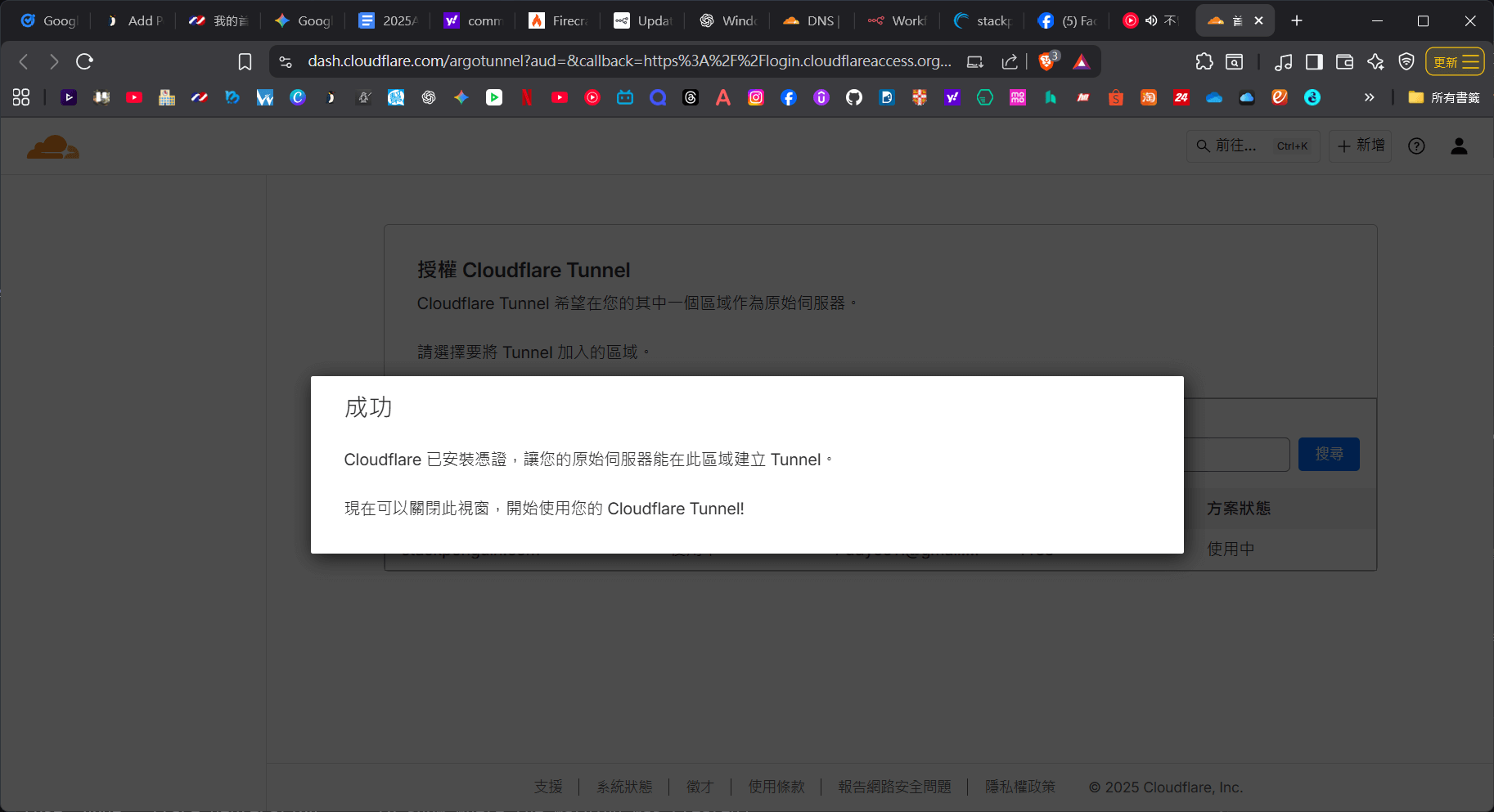The height and width of the screenshot is (812, 1494).
Task: Open the help question mark icon
Action: point(1416,146)
